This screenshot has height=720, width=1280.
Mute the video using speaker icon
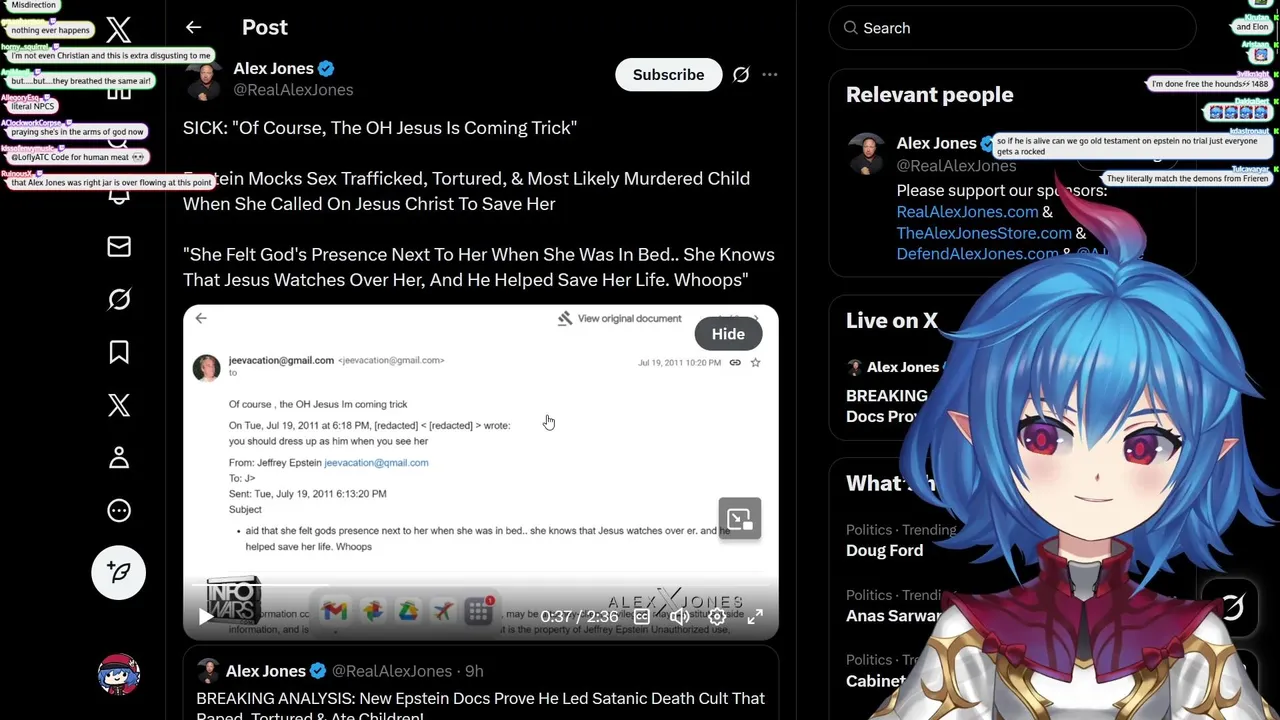click(x=680, y=617)
